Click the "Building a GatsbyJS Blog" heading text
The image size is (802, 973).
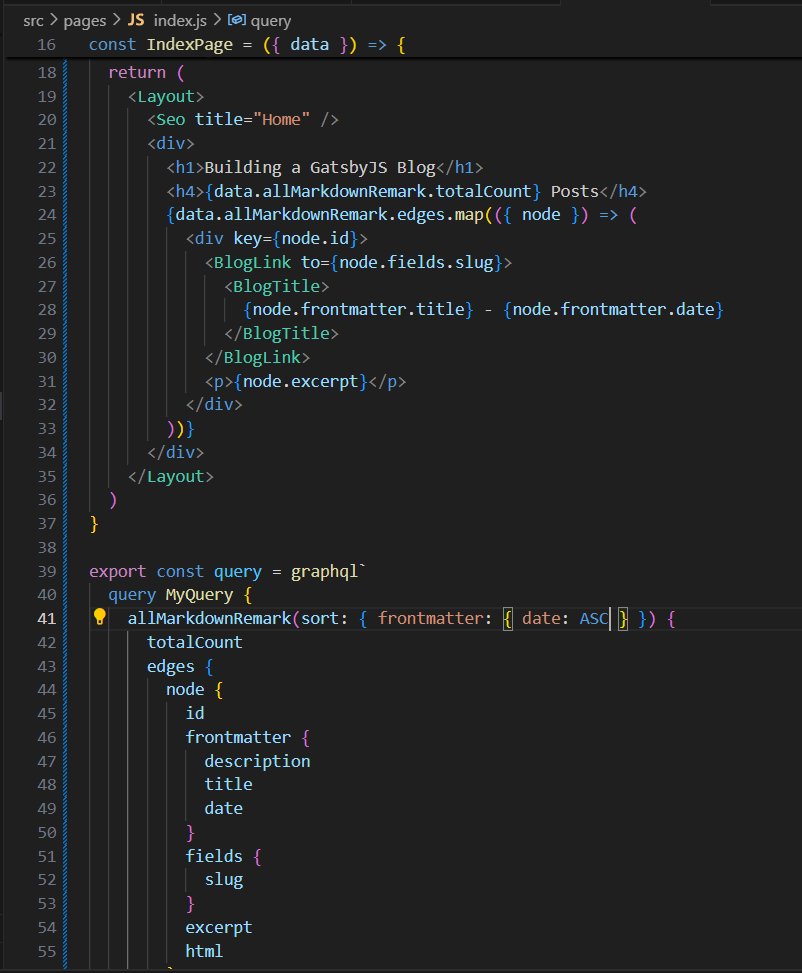point(320,168)
